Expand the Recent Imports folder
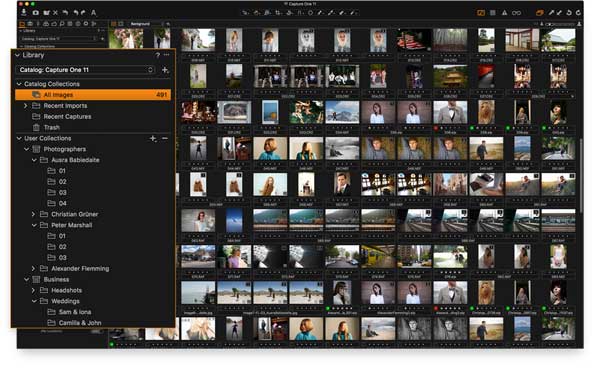600x372 pixels. tap(26, 106)
